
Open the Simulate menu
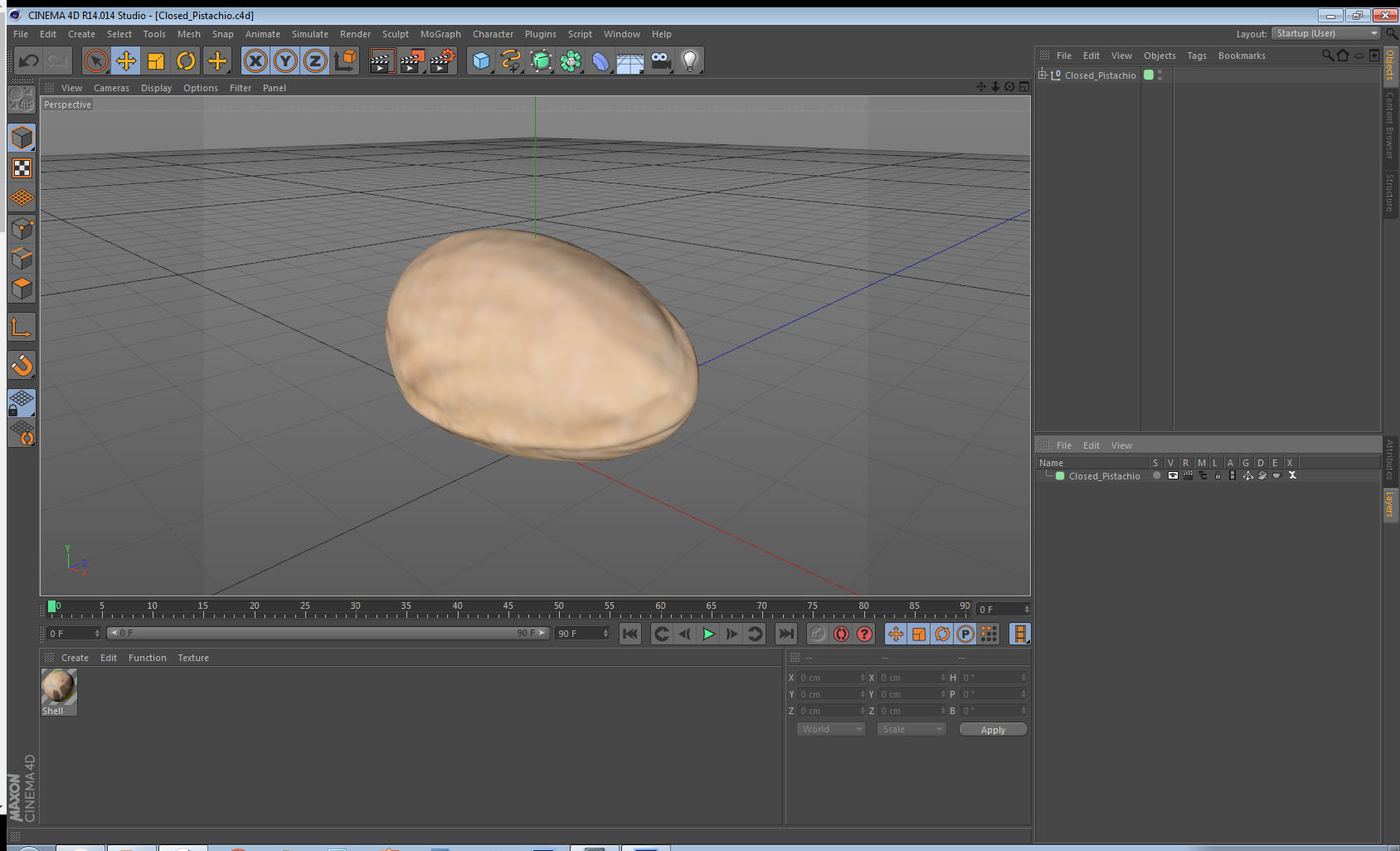[x=309, y=34]
